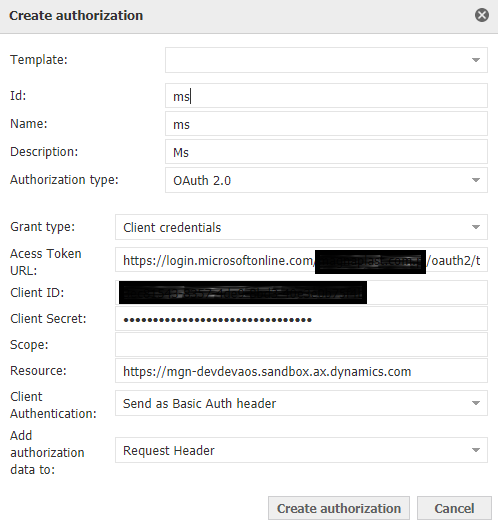Viewport: 498px width, 526px height.
Task: Click the Name text field
Action: 326,124
